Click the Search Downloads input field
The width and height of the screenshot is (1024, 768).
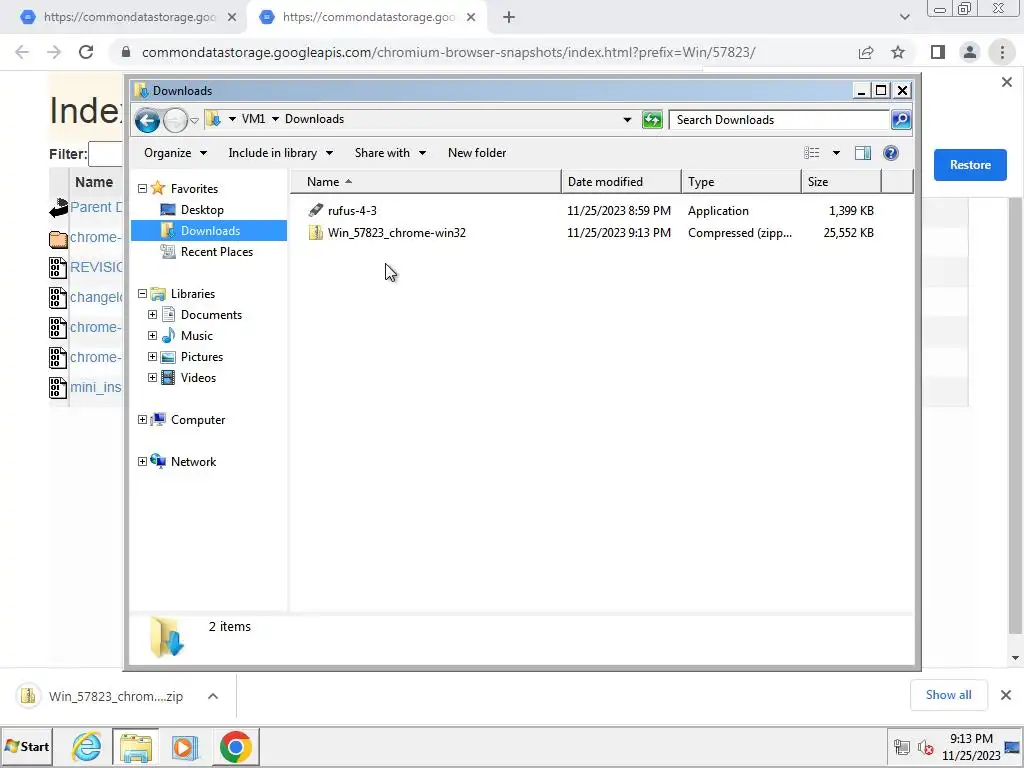pyautogui.click(x=780, y=120)
